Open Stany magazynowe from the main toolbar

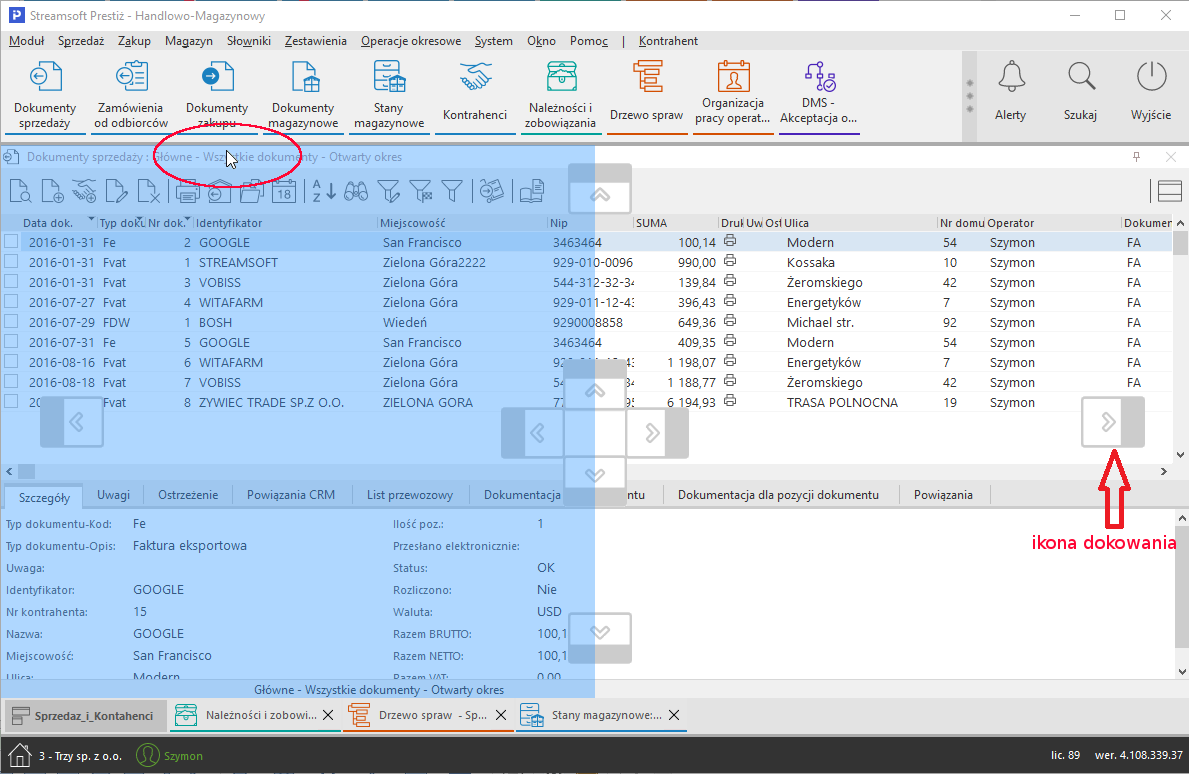point(389,96)
